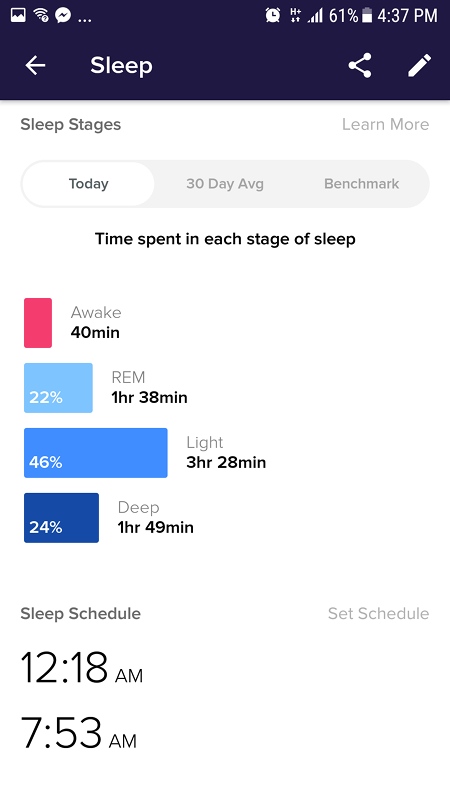Tap the alarm clock status icon
This screenshot has height=800, width=450.
(x=273, y=15)
